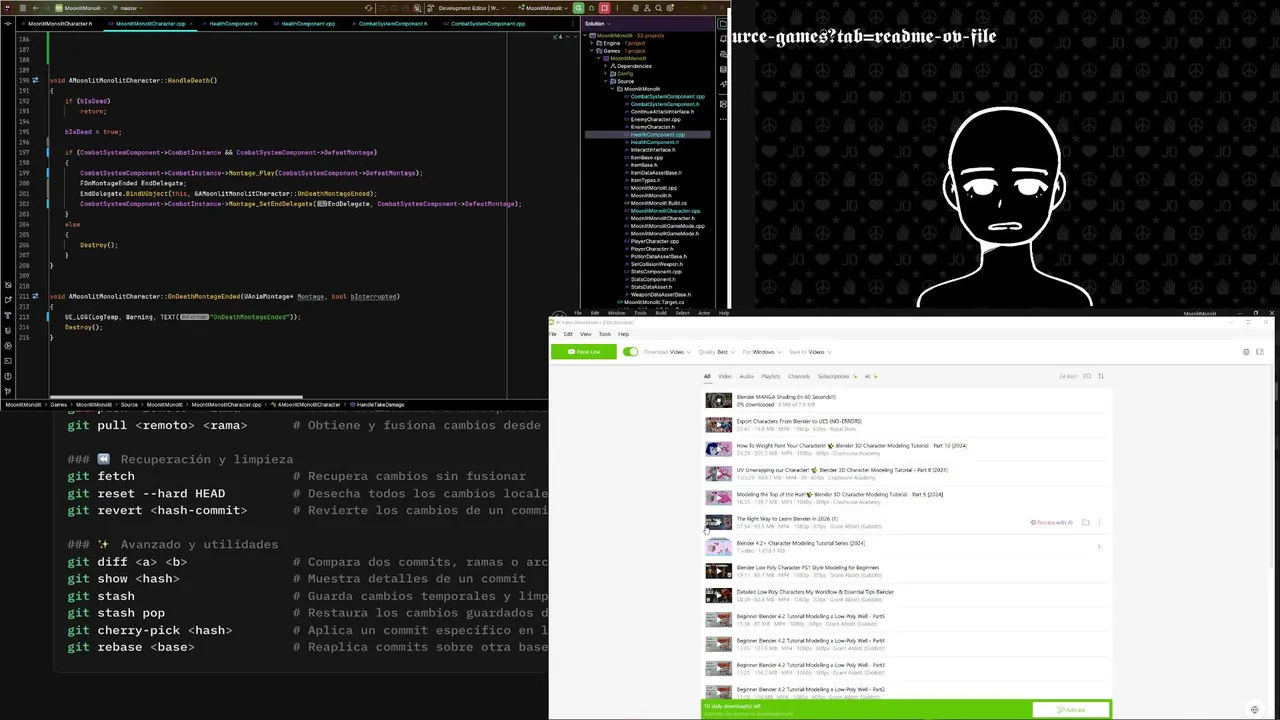The image size is (1280, 720).
Task: Switch to HealthComponent.h editor tab
Action: tap(232, 24)
